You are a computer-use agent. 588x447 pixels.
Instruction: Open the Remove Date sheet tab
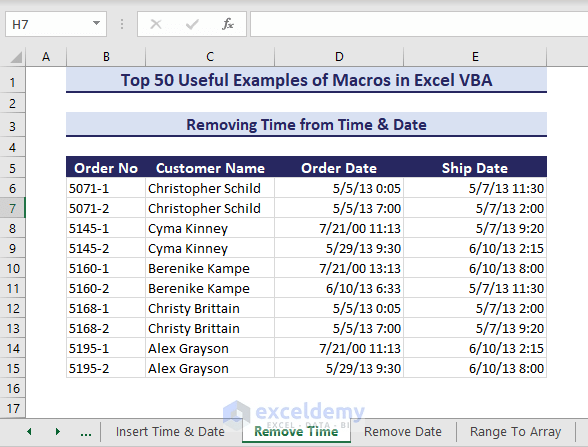[403, 432]
